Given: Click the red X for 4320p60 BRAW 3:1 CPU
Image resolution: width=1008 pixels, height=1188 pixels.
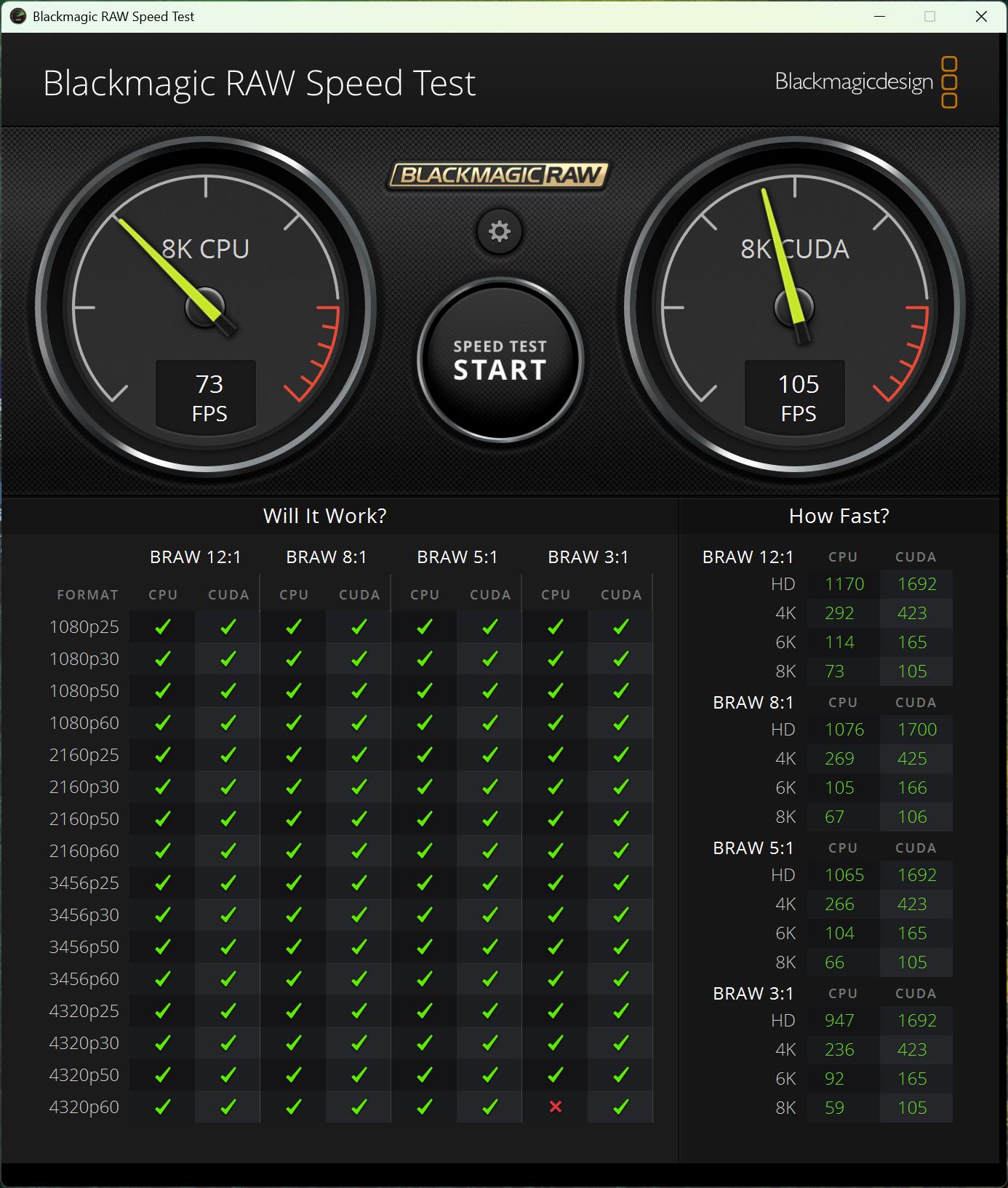Looking at the screenshot, I should (x=556, y=1107).
